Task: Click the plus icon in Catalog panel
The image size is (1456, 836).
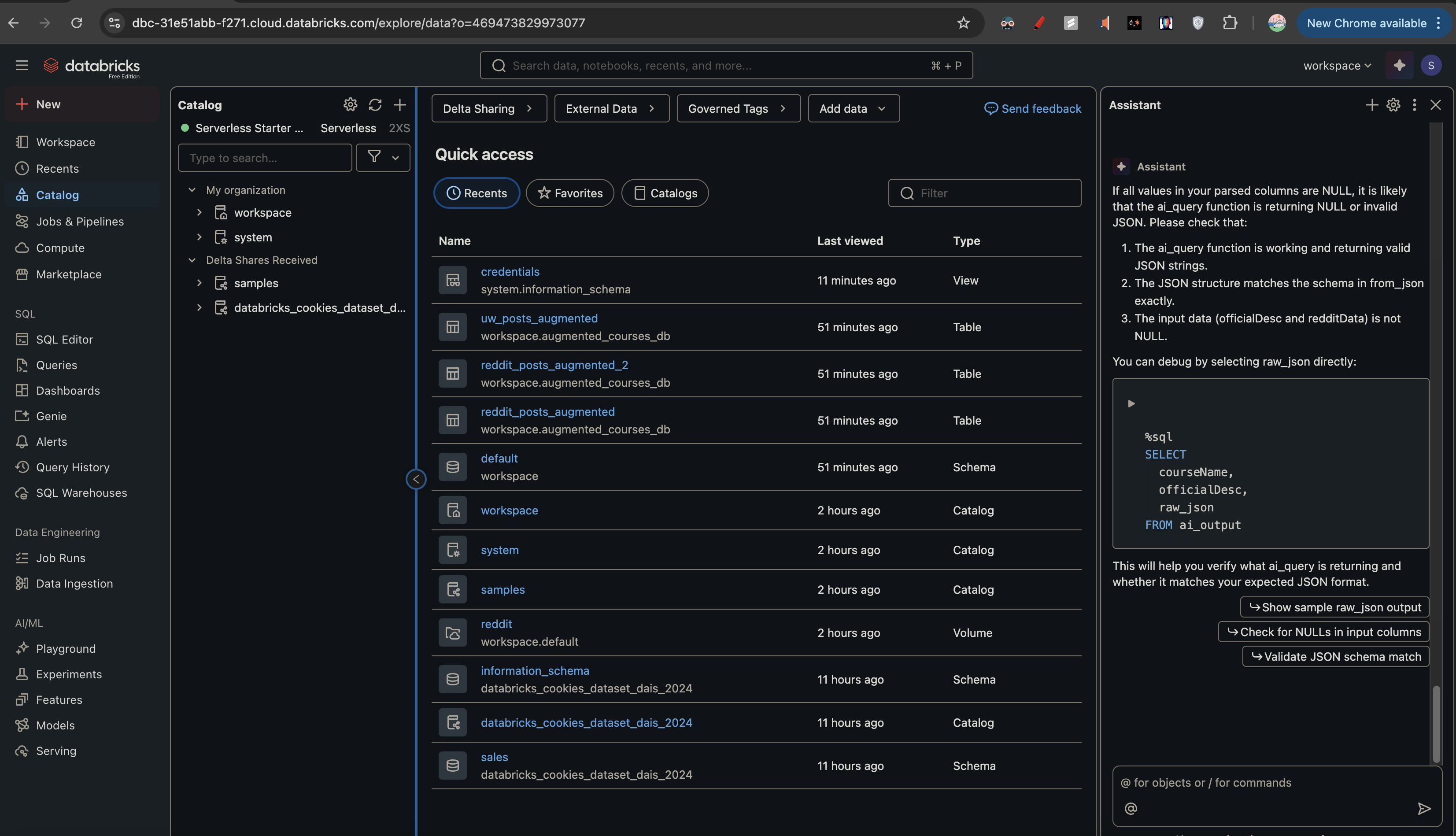Action: [399, 104]
